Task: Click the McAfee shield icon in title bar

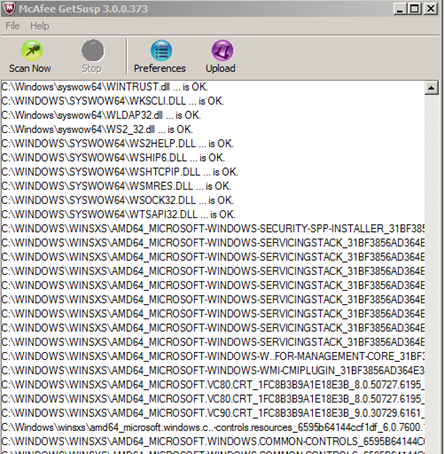Action: (9, 8)
